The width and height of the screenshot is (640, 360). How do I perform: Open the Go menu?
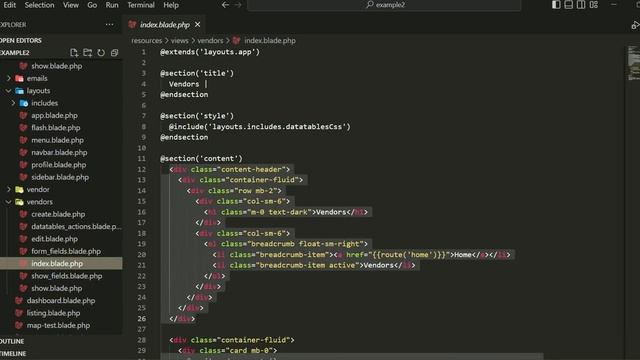point(92,5)
